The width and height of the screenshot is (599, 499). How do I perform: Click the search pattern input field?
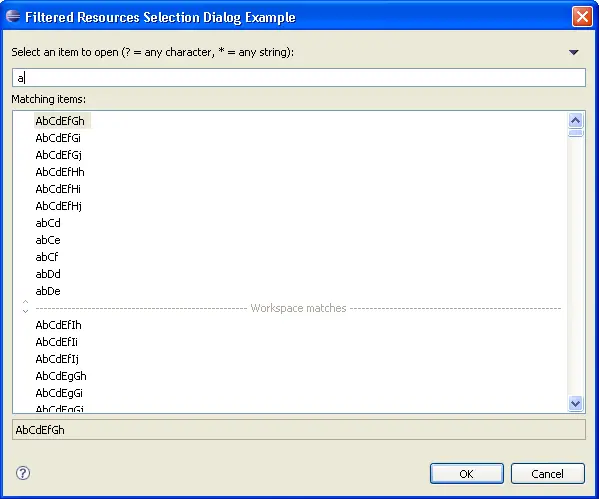[x=299, y=78]
